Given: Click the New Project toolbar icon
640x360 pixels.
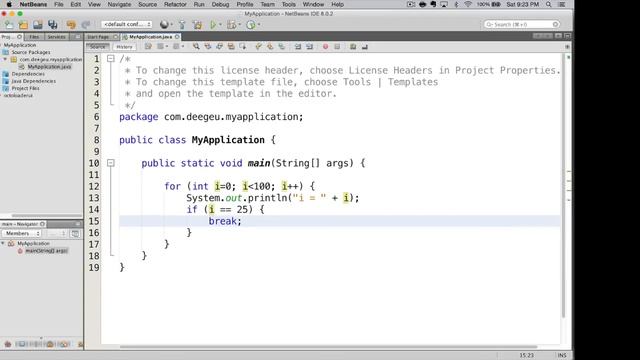Looking at the screenshot, I should 23,24.
